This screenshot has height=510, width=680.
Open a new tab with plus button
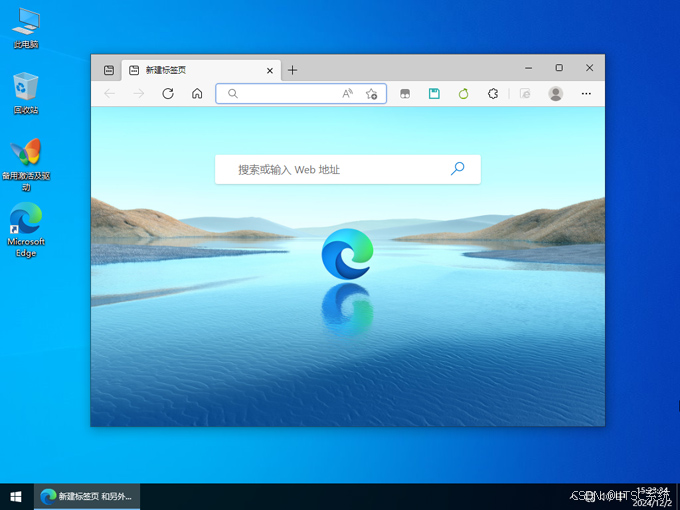[x=292, y=70]
